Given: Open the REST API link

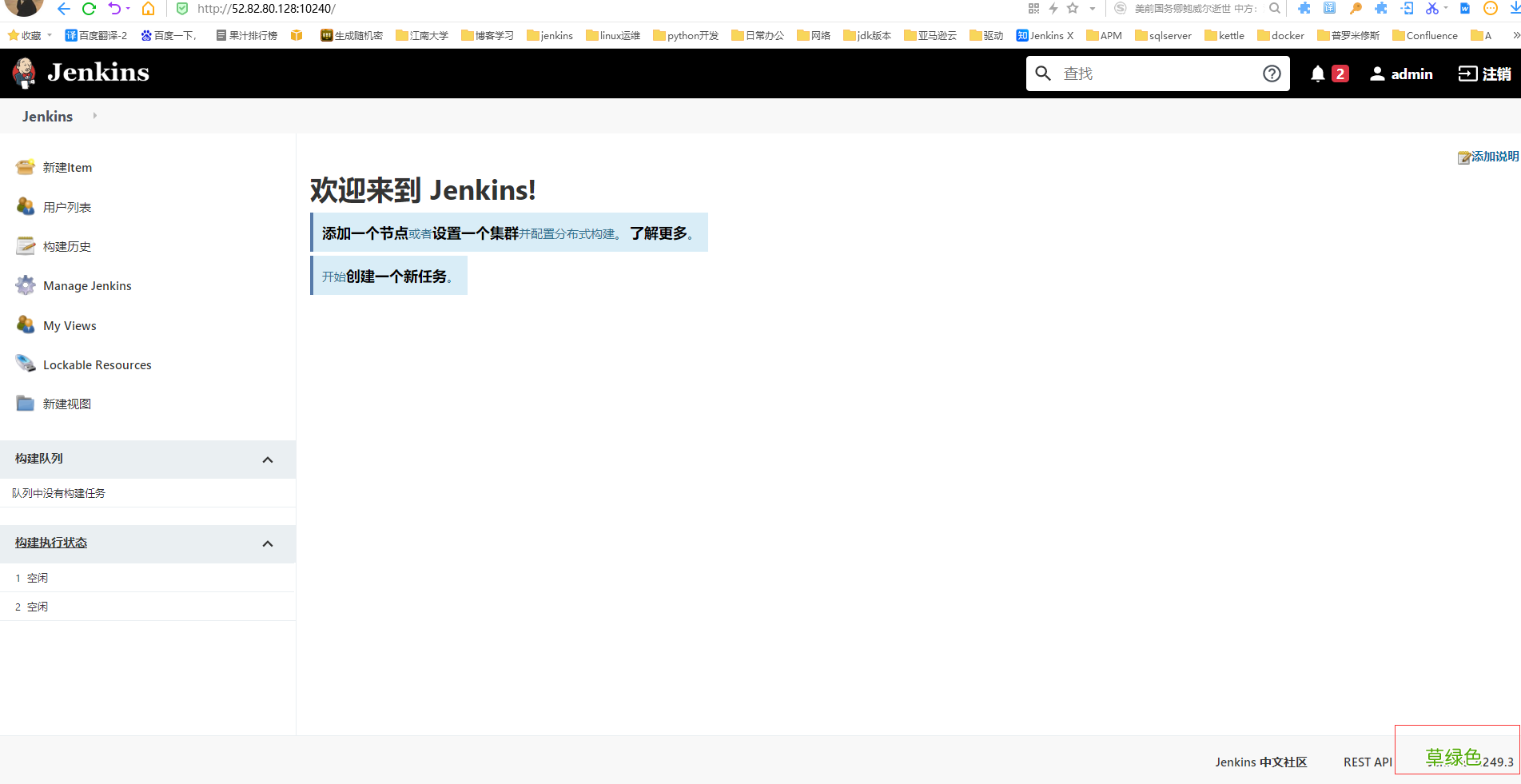Looking at the screenshot, I should click(1368, 762).
